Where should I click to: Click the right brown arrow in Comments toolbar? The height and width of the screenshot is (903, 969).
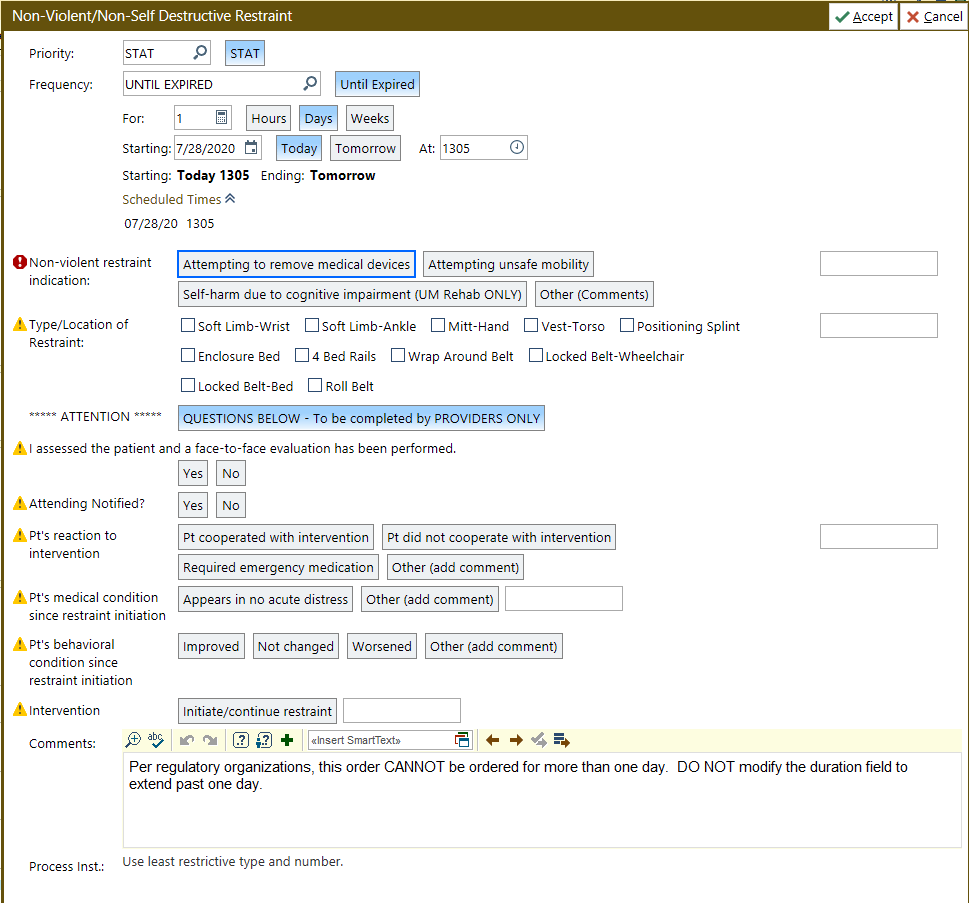516,740
